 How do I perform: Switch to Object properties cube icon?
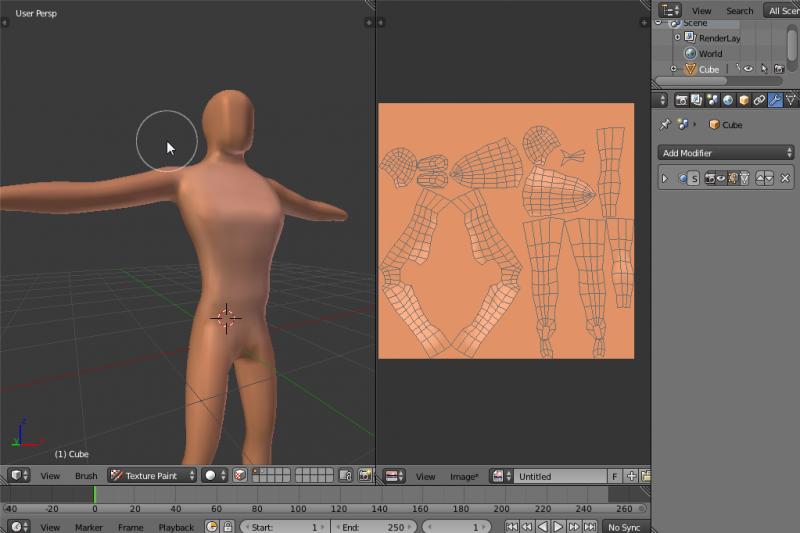(743, 100)
